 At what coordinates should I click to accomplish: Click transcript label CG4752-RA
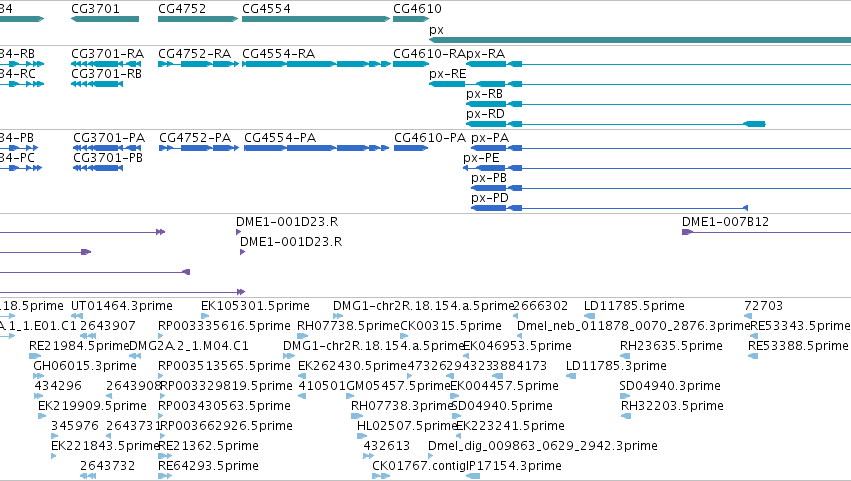point(194,54)
